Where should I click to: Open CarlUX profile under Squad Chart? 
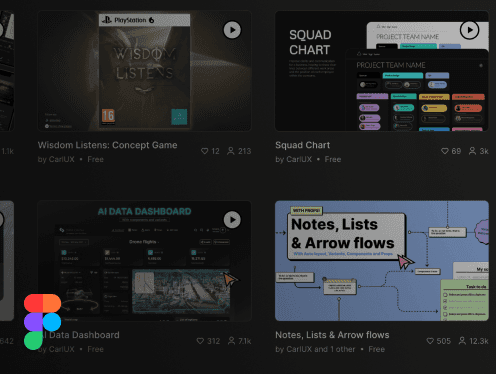tap(299, 159)
